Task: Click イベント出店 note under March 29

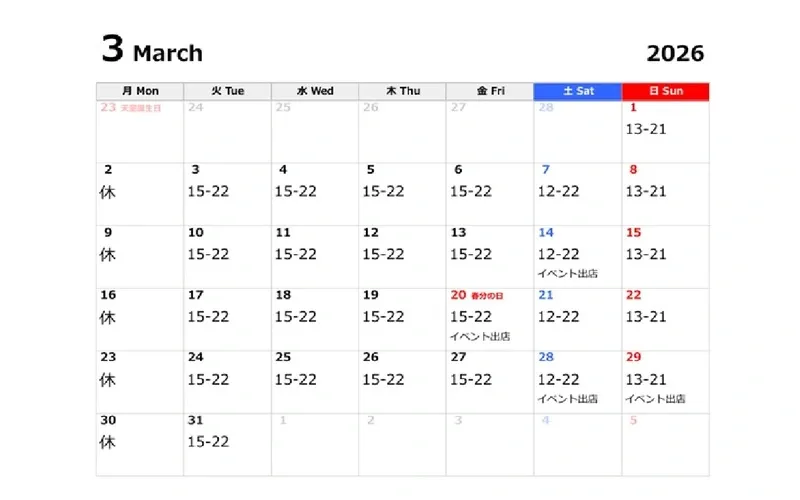Action: [x=655, y=398]
